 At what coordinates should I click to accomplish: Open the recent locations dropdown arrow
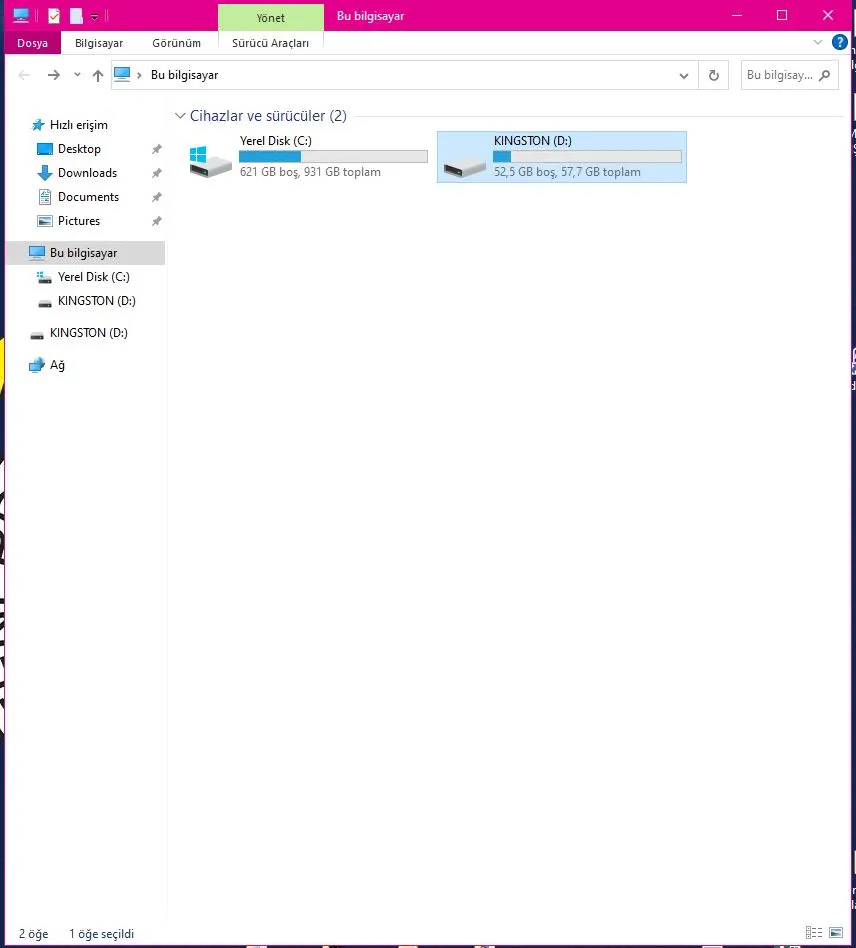coord(77,75)
